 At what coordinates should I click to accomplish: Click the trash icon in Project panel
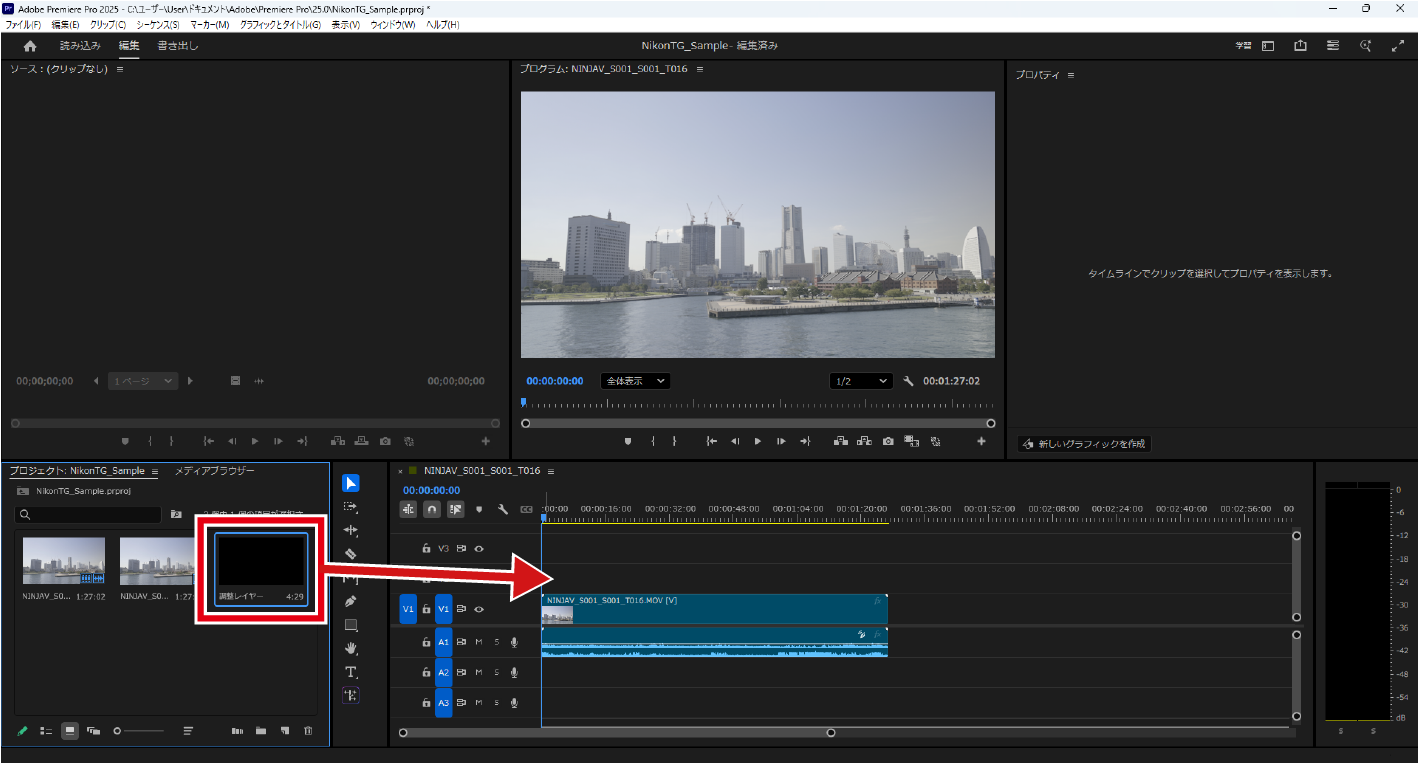[308, 731]
